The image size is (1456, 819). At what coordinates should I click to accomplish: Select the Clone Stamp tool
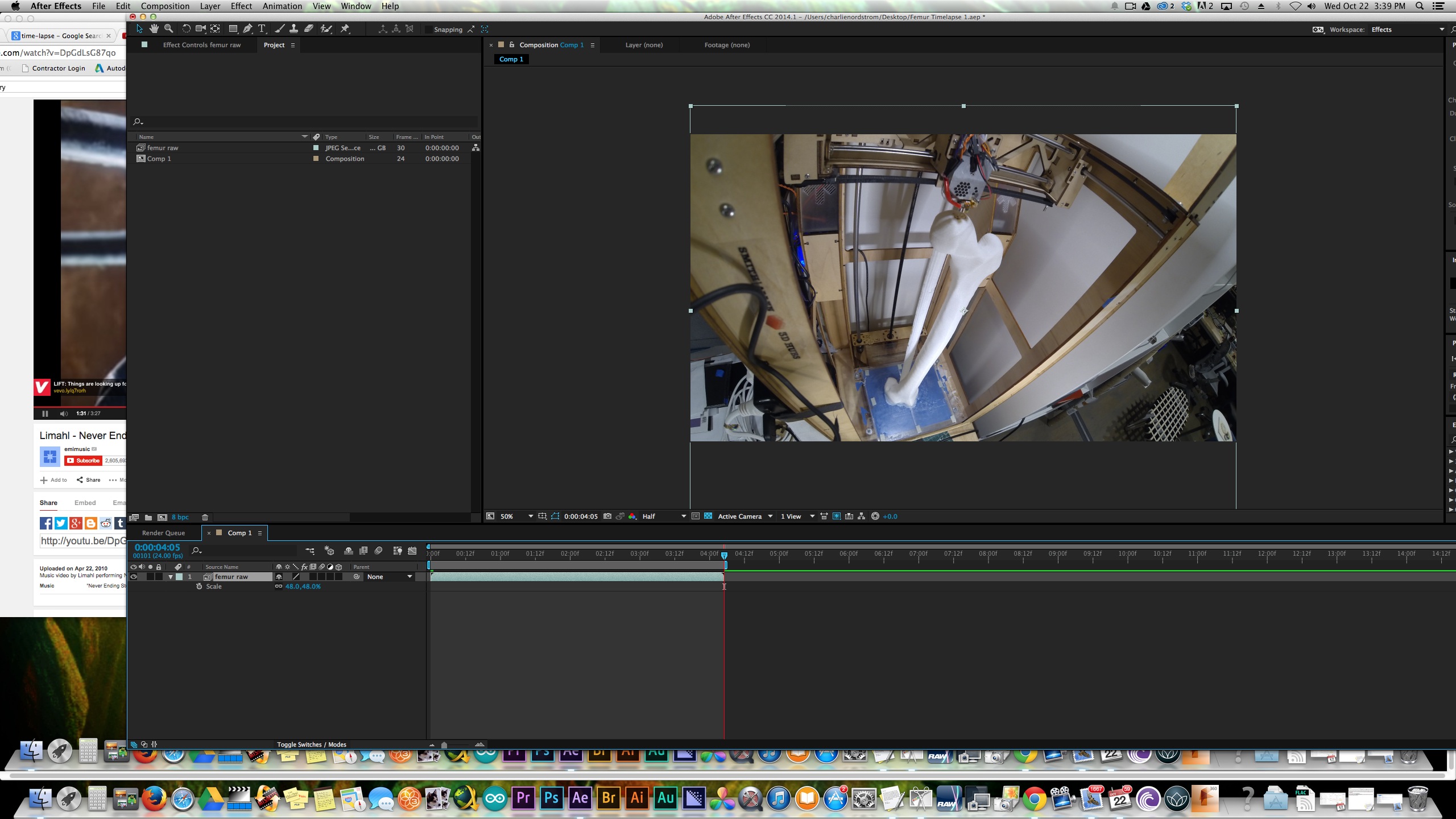293,29
